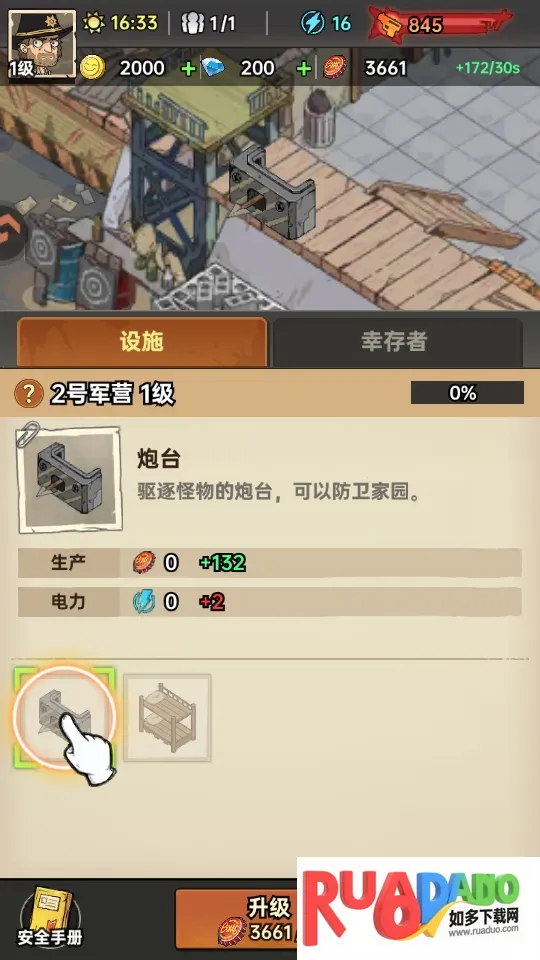Select the turret facility slot

click(64, 718)
